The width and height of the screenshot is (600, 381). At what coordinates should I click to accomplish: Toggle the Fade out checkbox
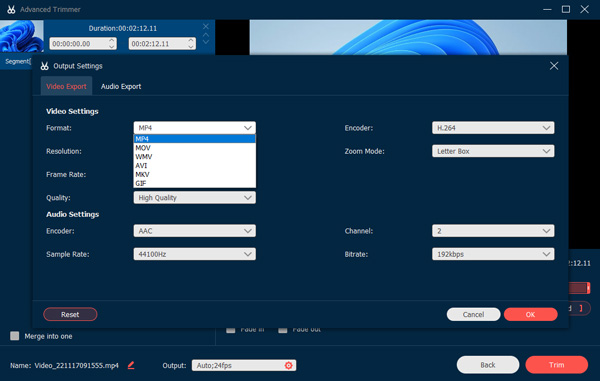coord(283,330)
